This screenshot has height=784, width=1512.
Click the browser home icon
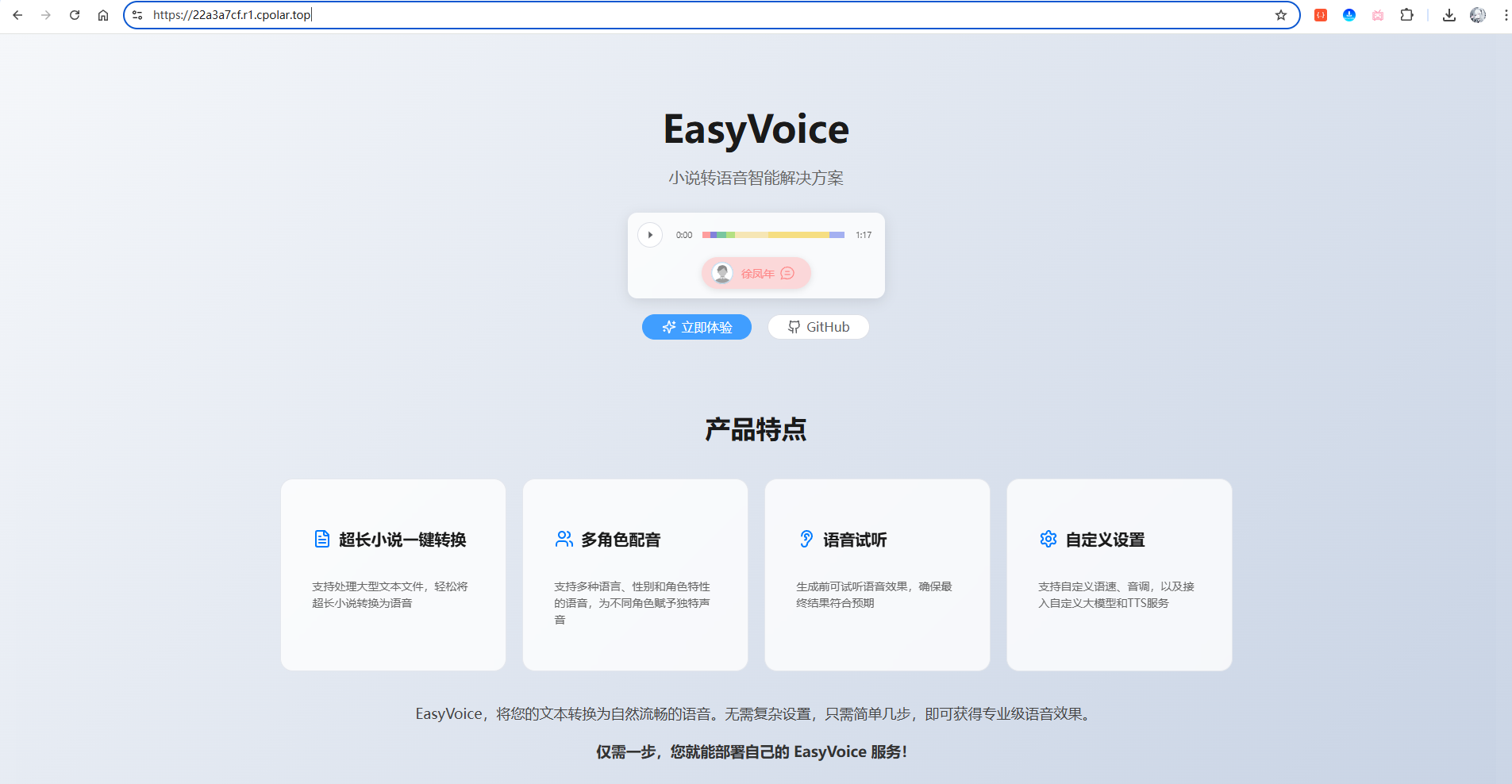coord(103,15)
